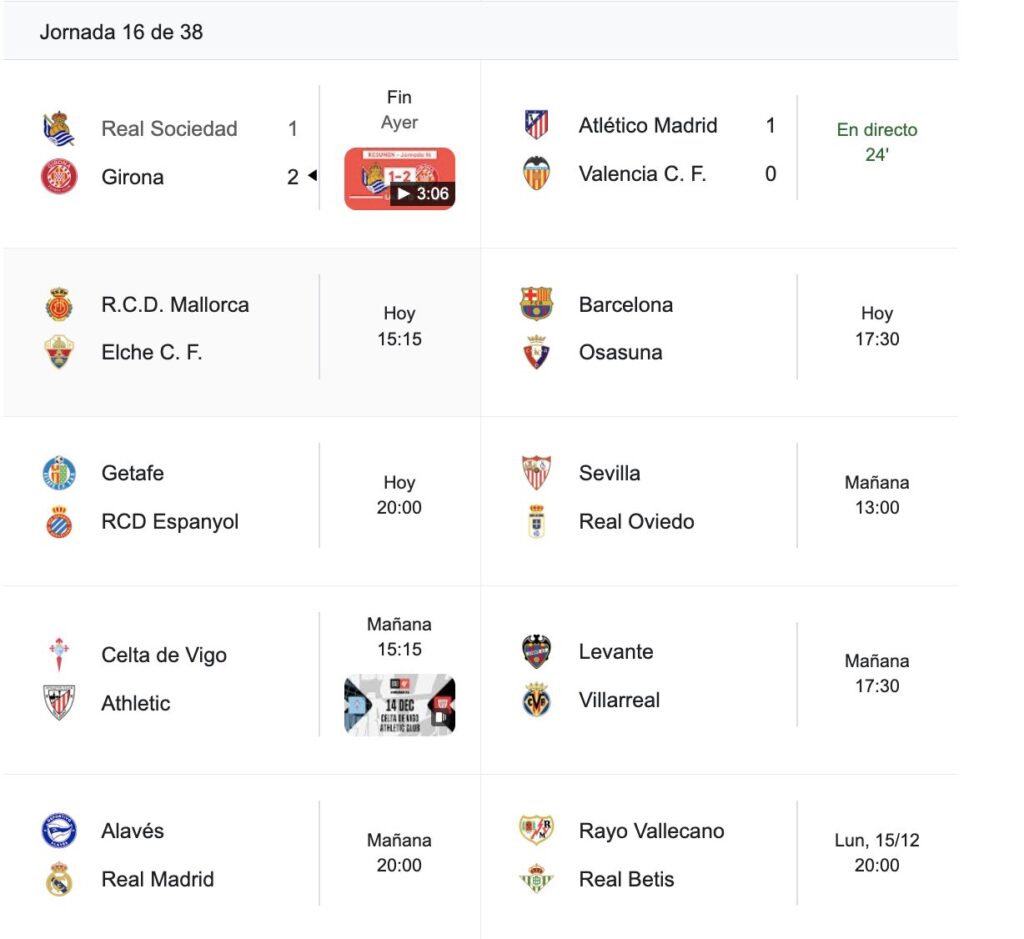Click the Real Betis crest icon
This screenshot has width=1024, height=939.
click(537, 879)
